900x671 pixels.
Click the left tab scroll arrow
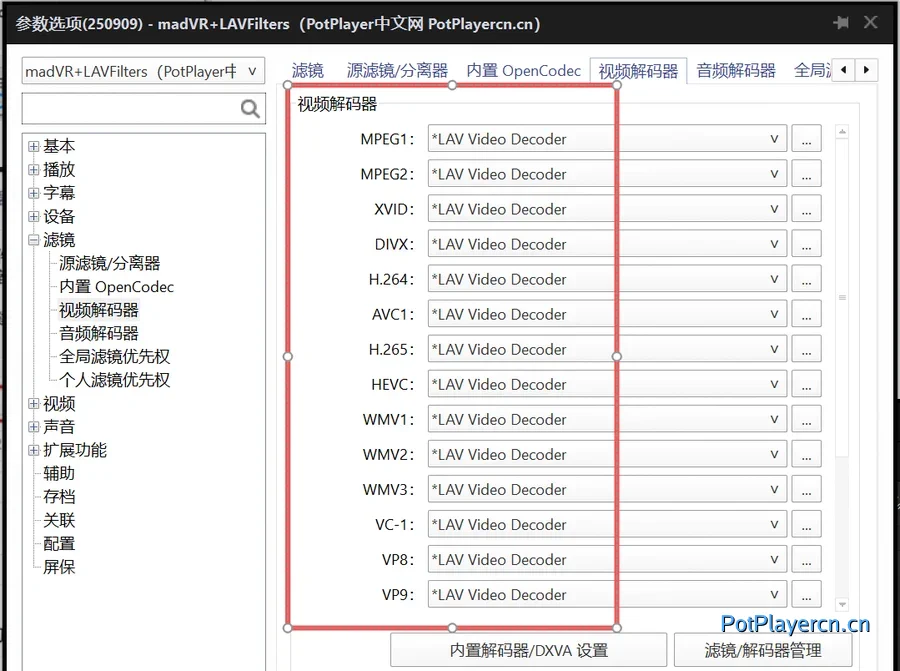tap(845, 70)
